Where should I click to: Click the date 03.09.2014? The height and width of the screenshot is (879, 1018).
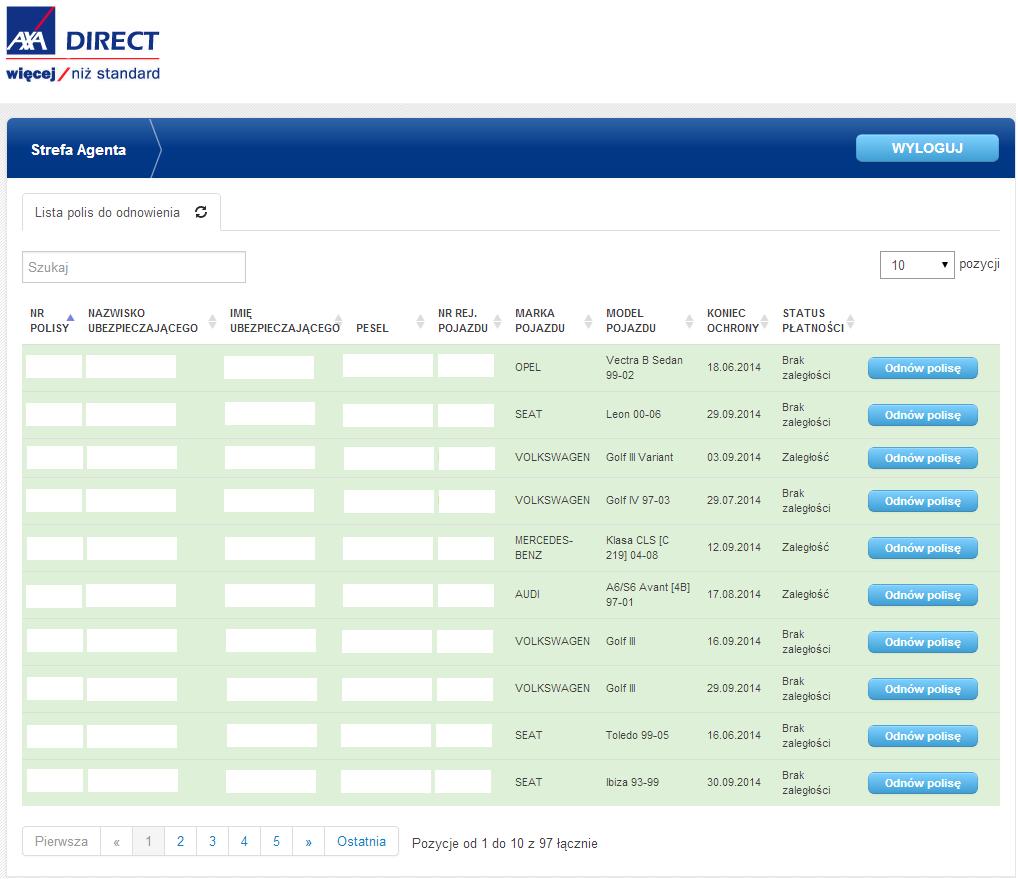734,457
